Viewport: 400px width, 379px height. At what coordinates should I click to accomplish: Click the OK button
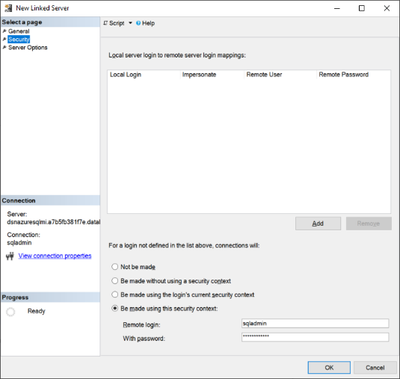[329, 368]
